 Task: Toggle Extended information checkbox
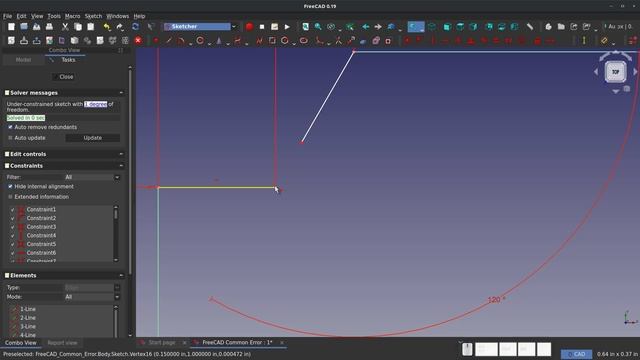coord(10,197)
